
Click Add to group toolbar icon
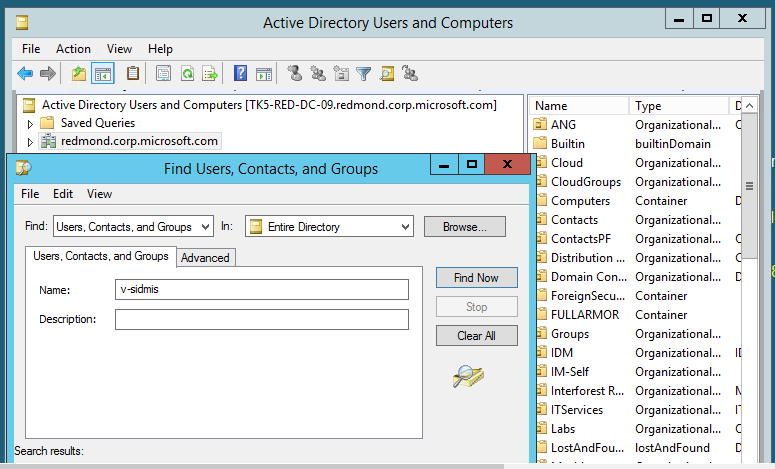click(x=410, y=74)
